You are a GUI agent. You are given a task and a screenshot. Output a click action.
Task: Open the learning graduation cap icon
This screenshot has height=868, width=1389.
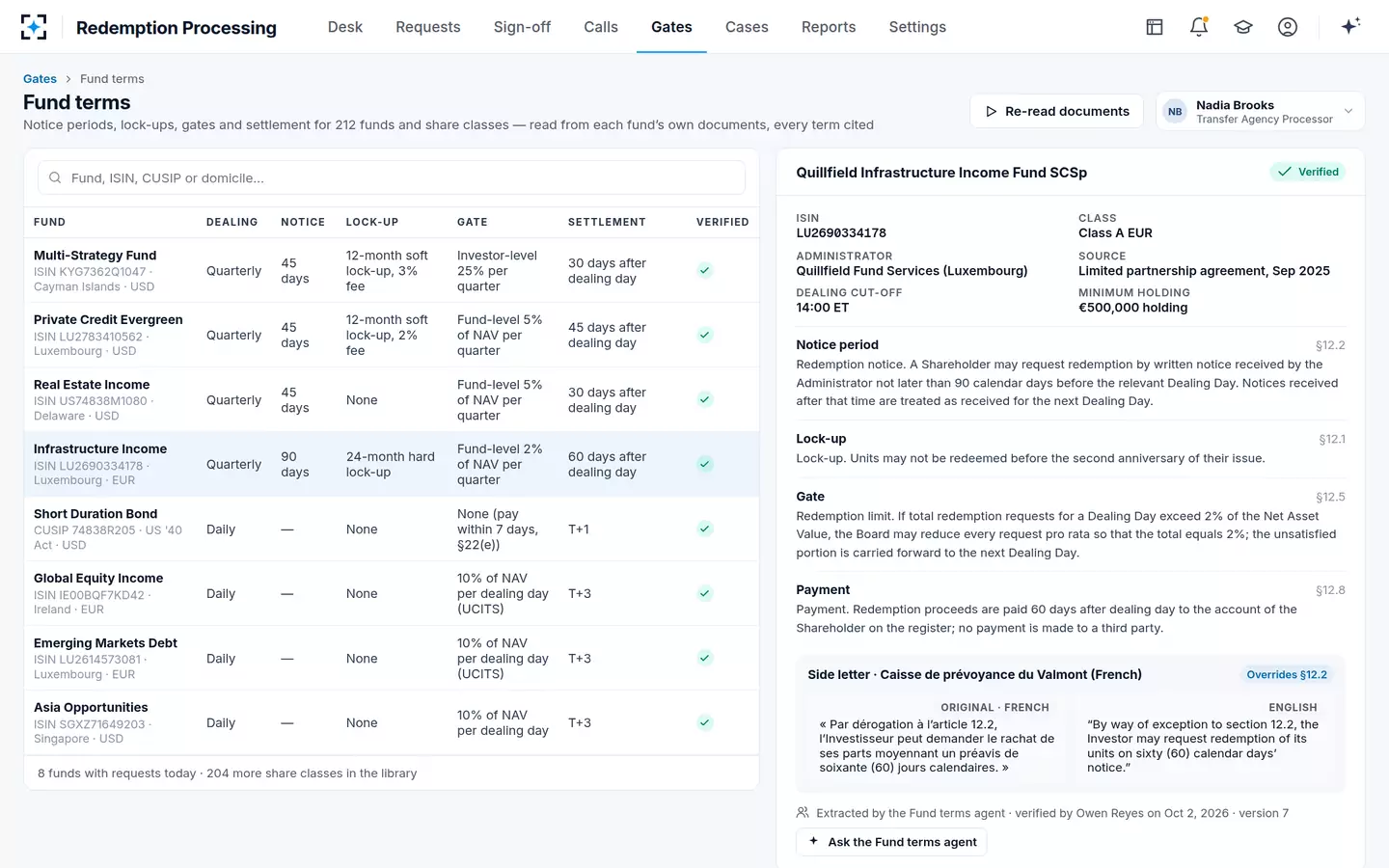tap(1243, 27)
